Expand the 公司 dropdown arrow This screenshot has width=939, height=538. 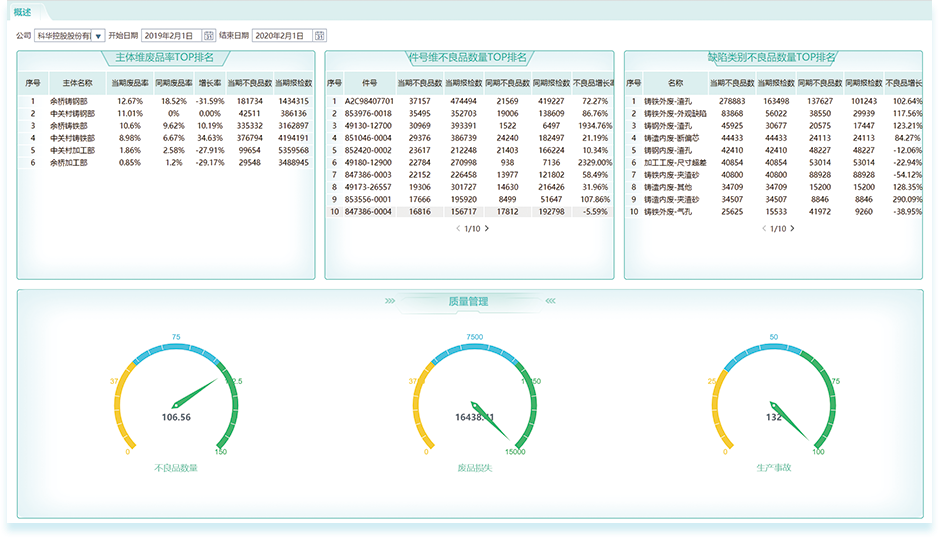tap(99, 36)
